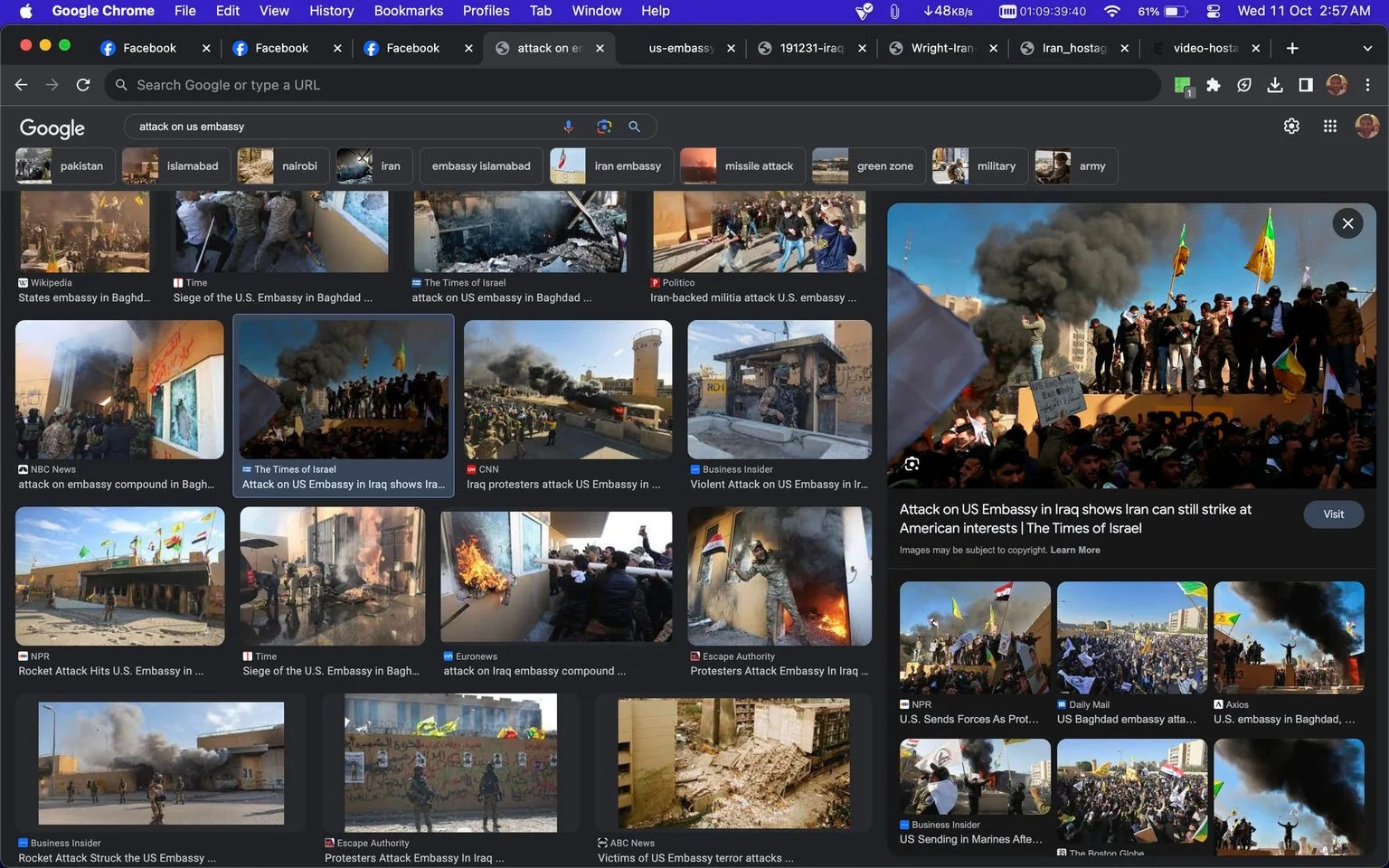The width and height of the screenshot is (1389, 868).
Task: Open the View menu
Action: (274, 11)
